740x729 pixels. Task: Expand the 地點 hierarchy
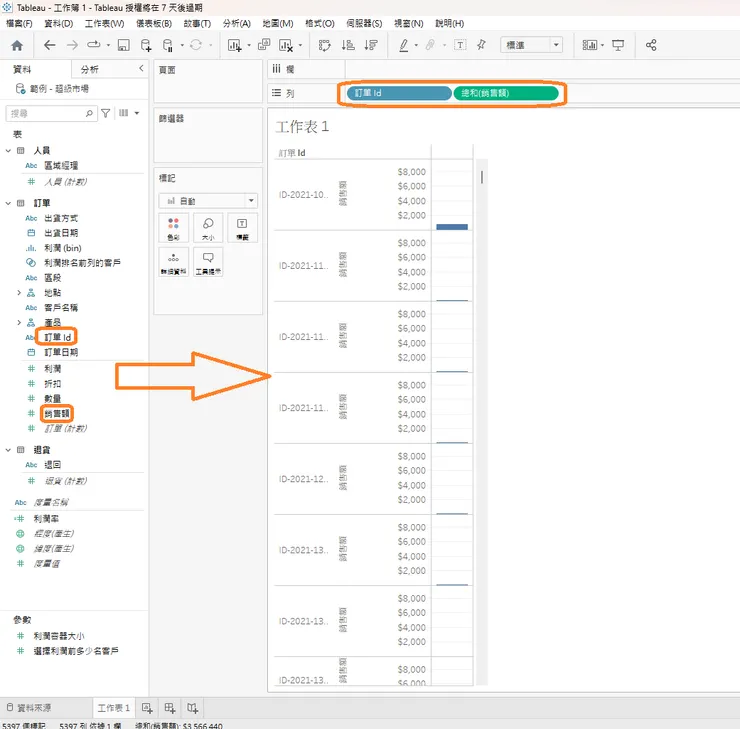(x=19, y=293)
